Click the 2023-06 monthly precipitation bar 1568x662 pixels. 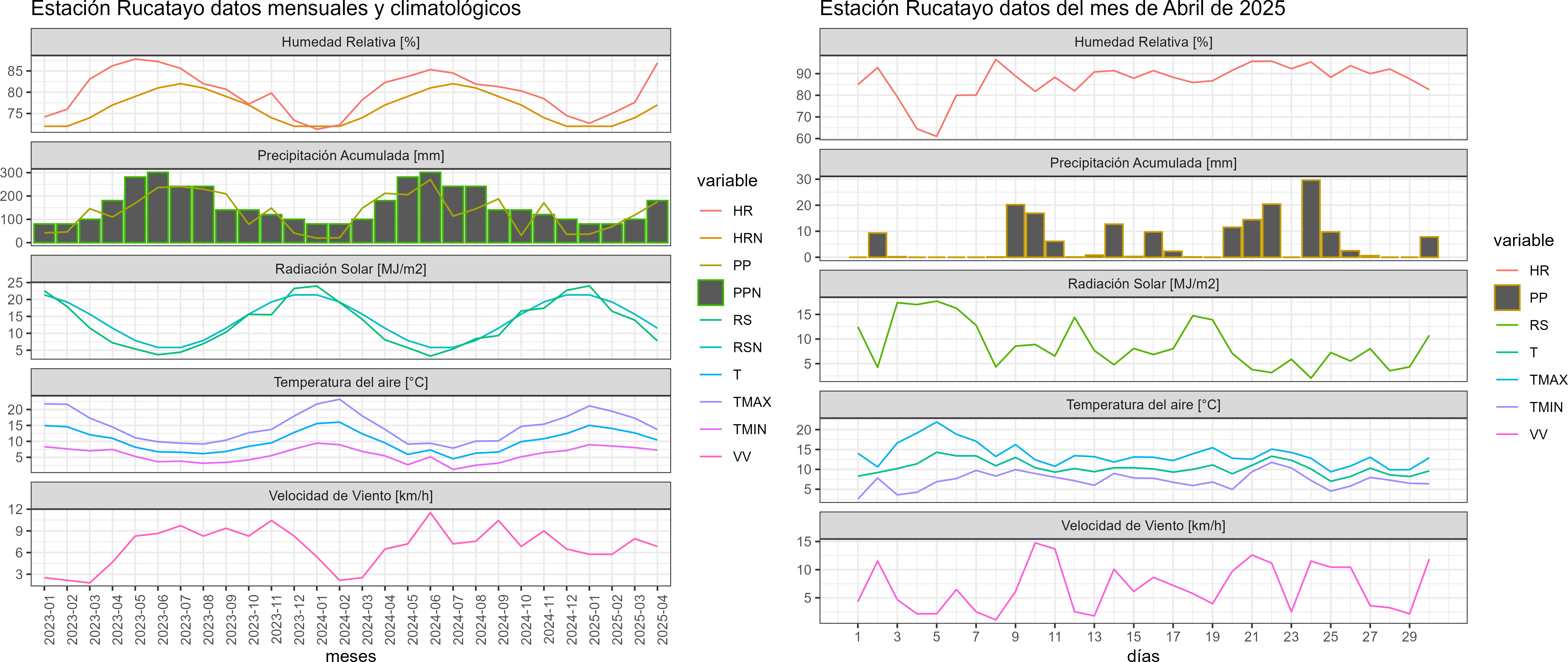coord(158,207)
